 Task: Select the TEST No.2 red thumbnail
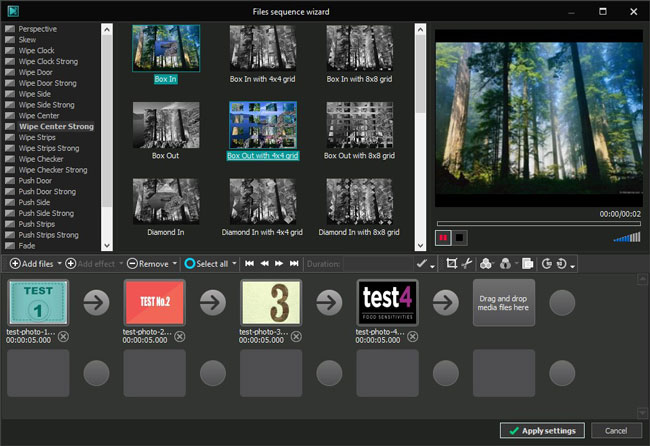click(155, 302)
